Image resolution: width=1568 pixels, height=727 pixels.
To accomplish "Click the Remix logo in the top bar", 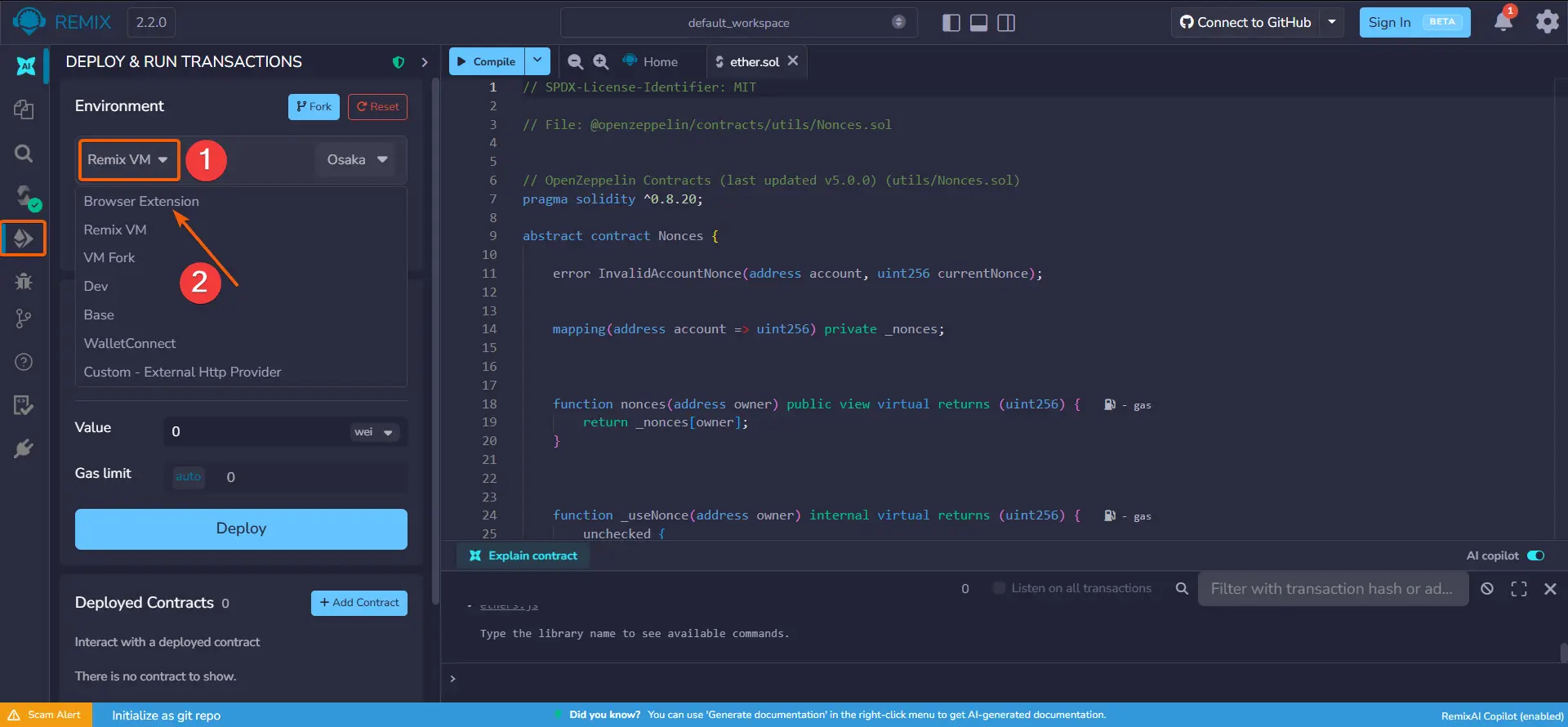I will tap(29, 22).
